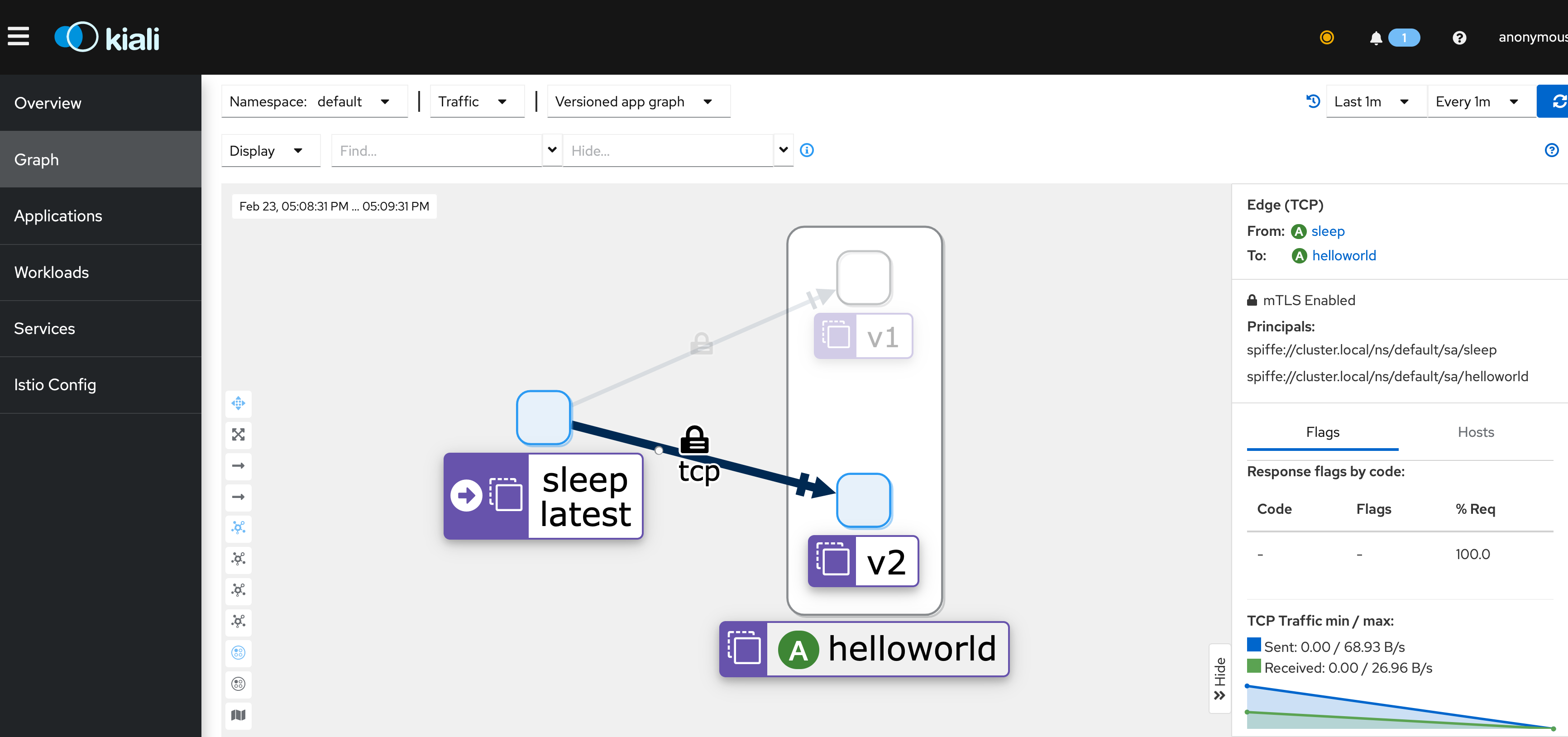Image resolution: width=1568 pixels, height=737 pixels.
Task: Click the blue Sent legend swatch
Action: (1253, 645)
